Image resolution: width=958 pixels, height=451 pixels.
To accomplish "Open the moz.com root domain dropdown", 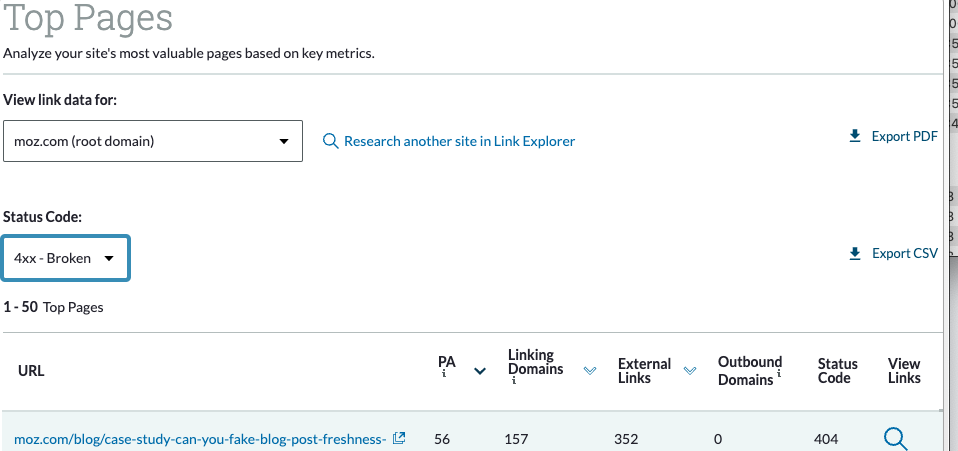I will pos(152,141).
